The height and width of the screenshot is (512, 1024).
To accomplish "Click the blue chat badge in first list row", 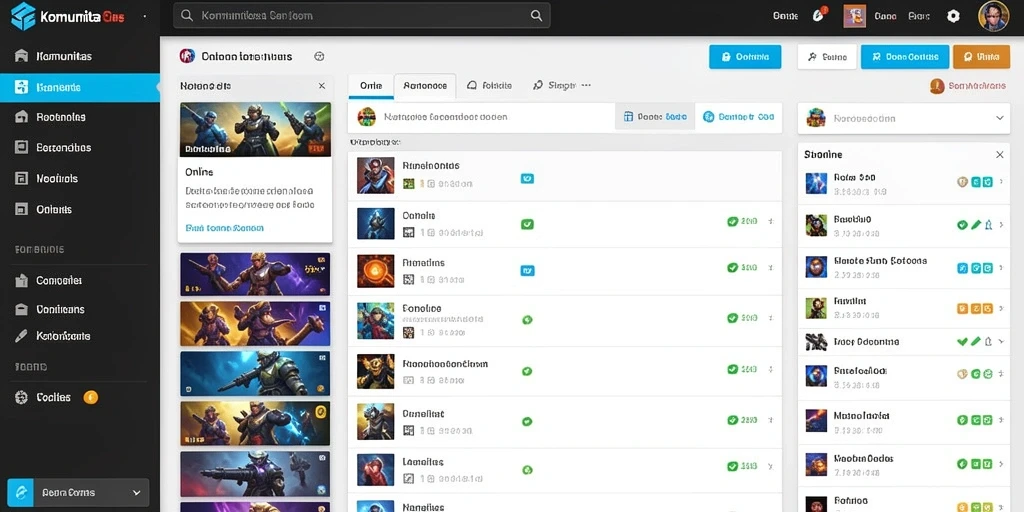I will coord(527,178).
